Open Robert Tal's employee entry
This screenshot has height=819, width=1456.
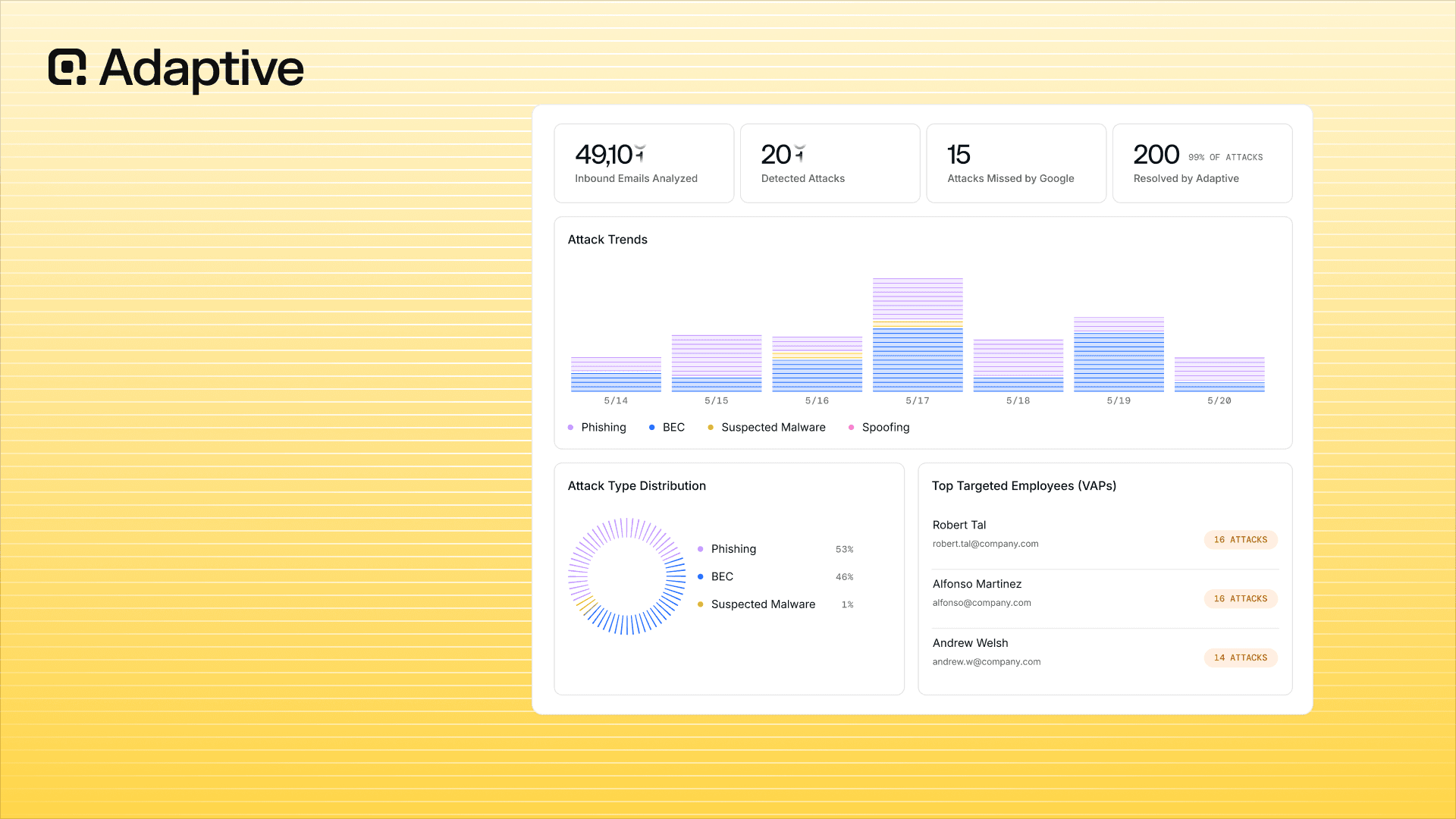pyautogui.click(x=1105, y=539)
